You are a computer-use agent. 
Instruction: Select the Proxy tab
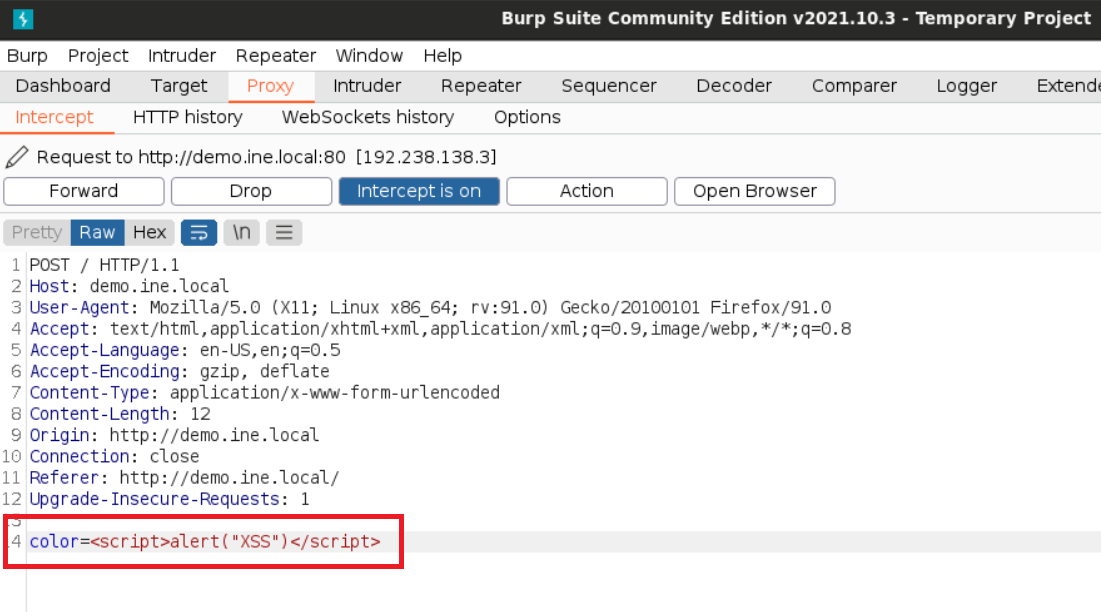pos(270,86)
